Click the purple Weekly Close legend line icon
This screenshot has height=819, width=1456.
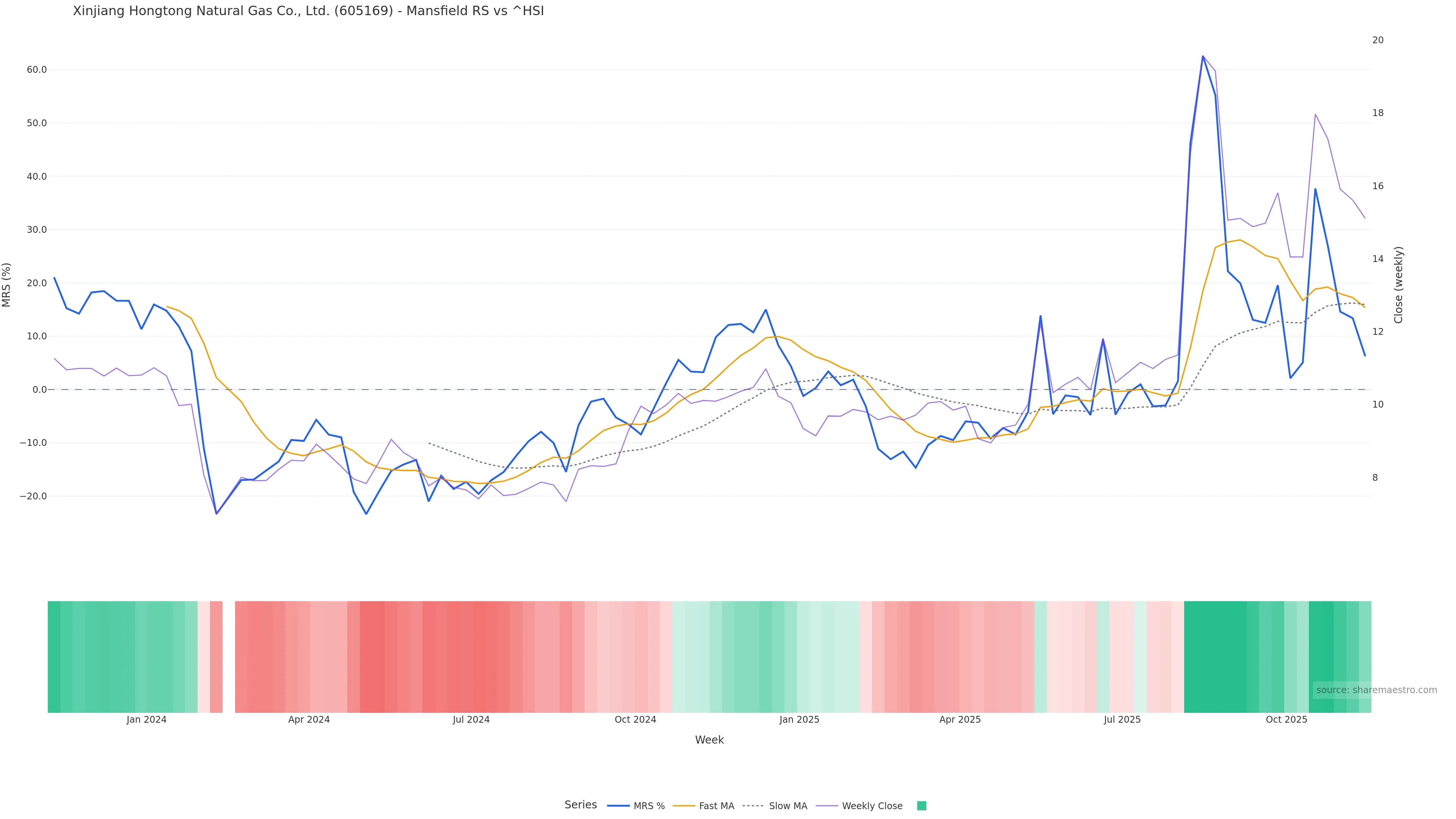[827, 806]
